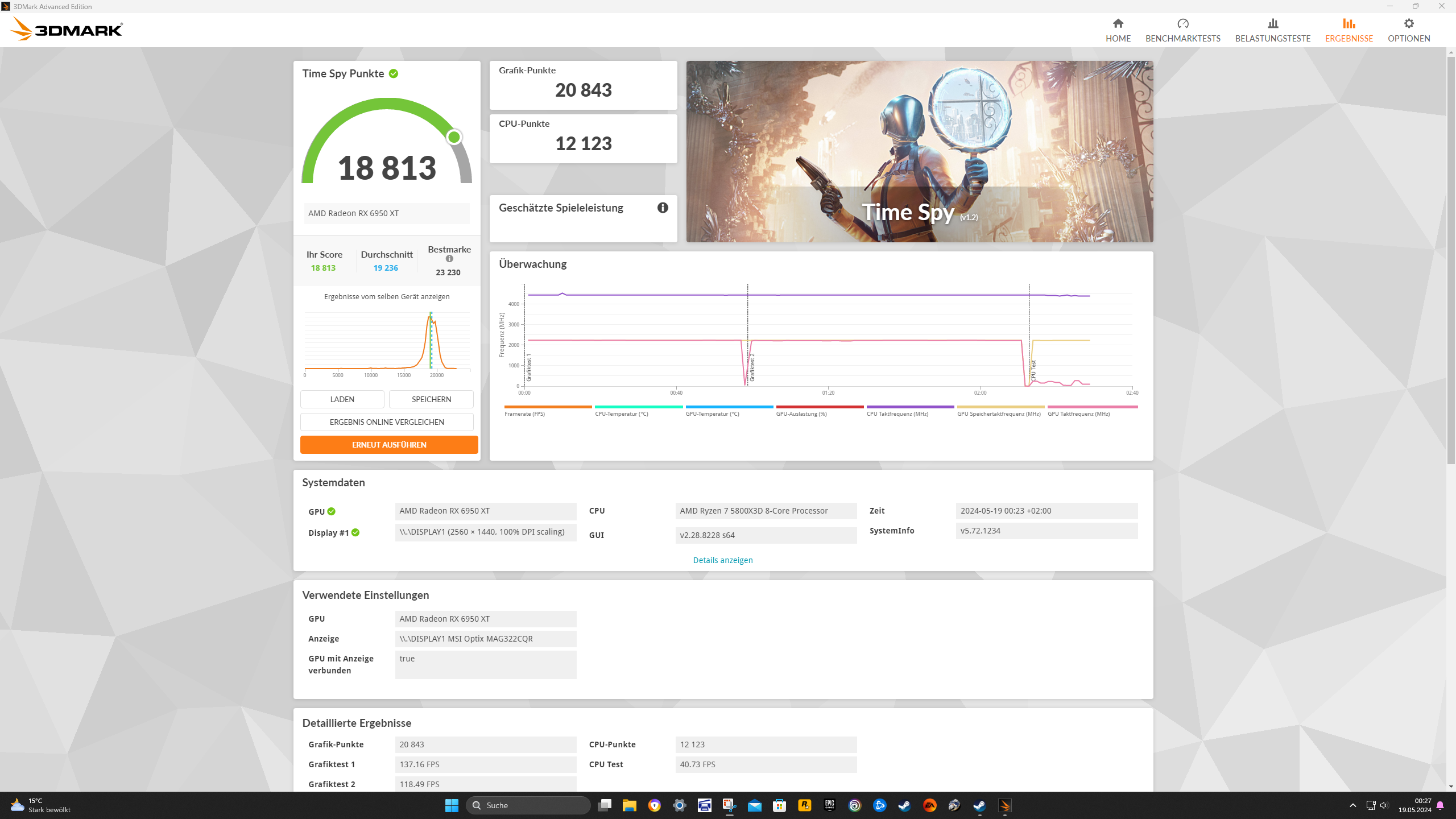Image resolution: width=1456 pixels, height=819 pixels.
Task: Click the green checkmark beside Time Spy Punkte
Action: click(x=394, y=73)
